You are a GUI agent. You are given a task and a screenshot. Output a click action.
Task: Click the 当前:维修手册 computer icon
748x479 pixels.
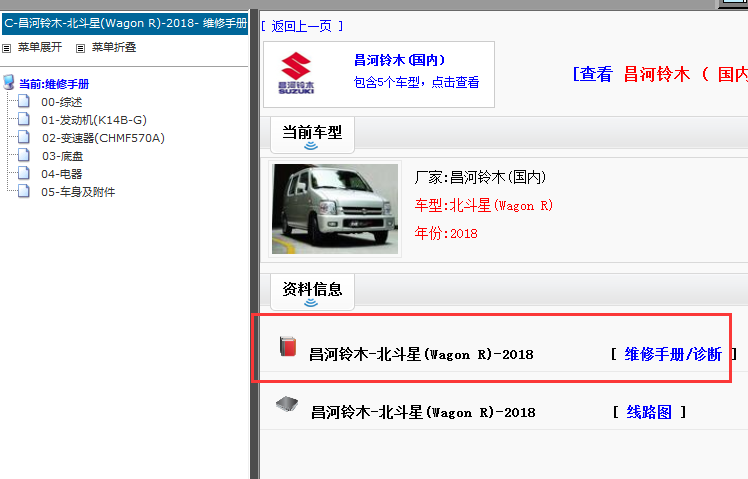pos(9,83)
